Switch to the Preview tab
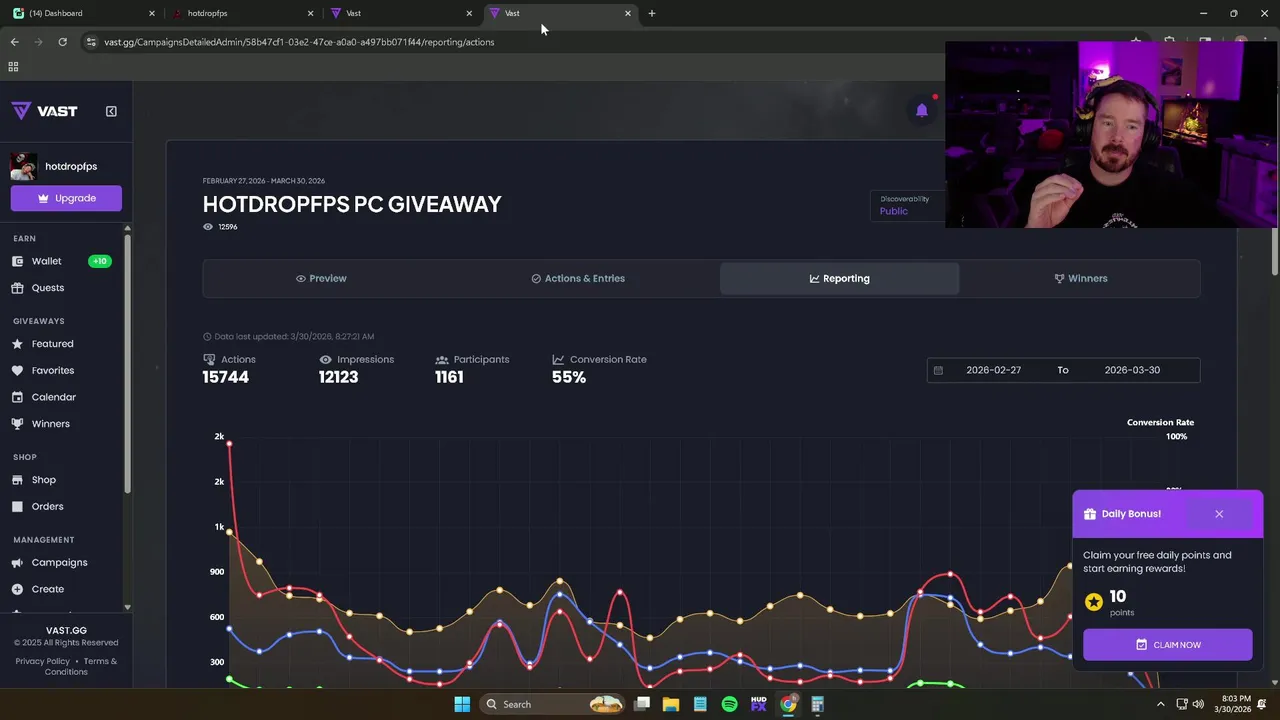The width and height of the screenshot is (1280, 720). click(321, 278)
